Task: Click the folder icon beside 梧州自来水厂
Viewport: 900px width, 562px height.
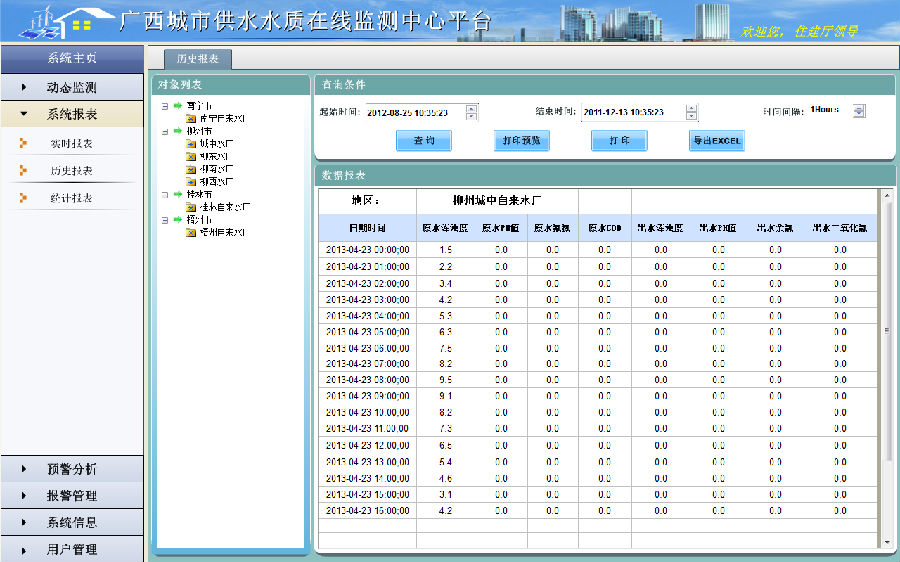Action: (x=190, y=232)
